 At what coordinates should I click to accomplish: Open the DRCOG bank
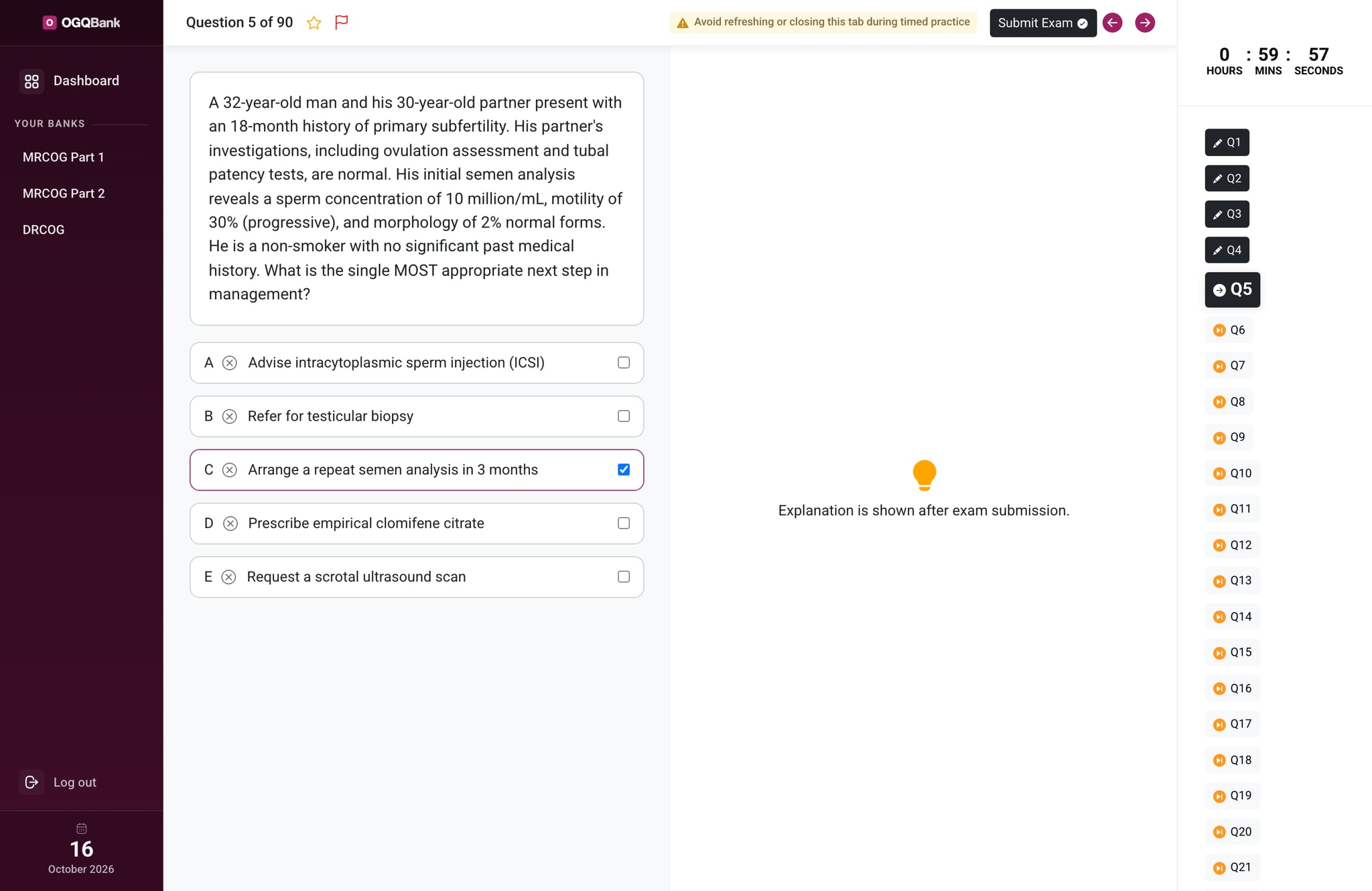click(44, 230)
